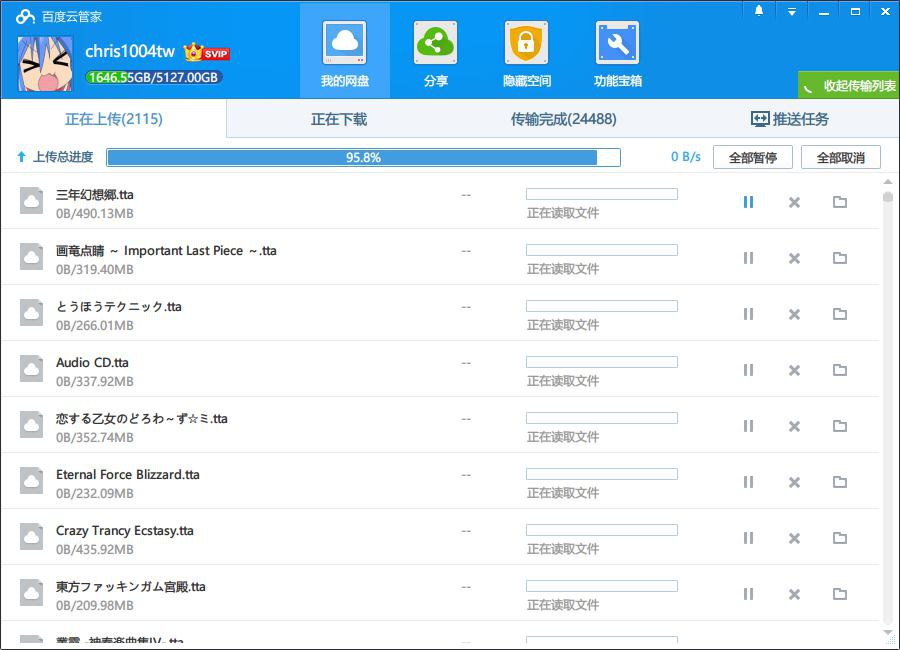Collapse the transfer list with 收起传输列表
Screen dimensions: 900x650
click(x=849, y=86)
